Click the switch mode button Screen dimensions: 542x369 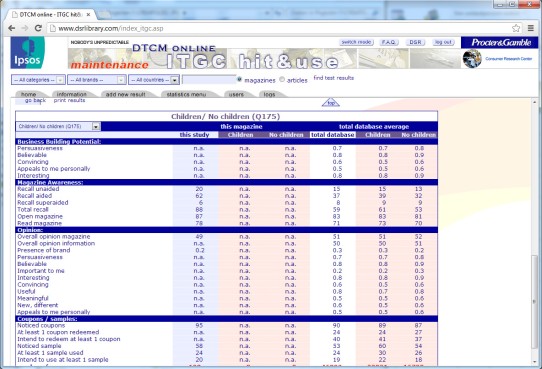click(x=356, y=42)
